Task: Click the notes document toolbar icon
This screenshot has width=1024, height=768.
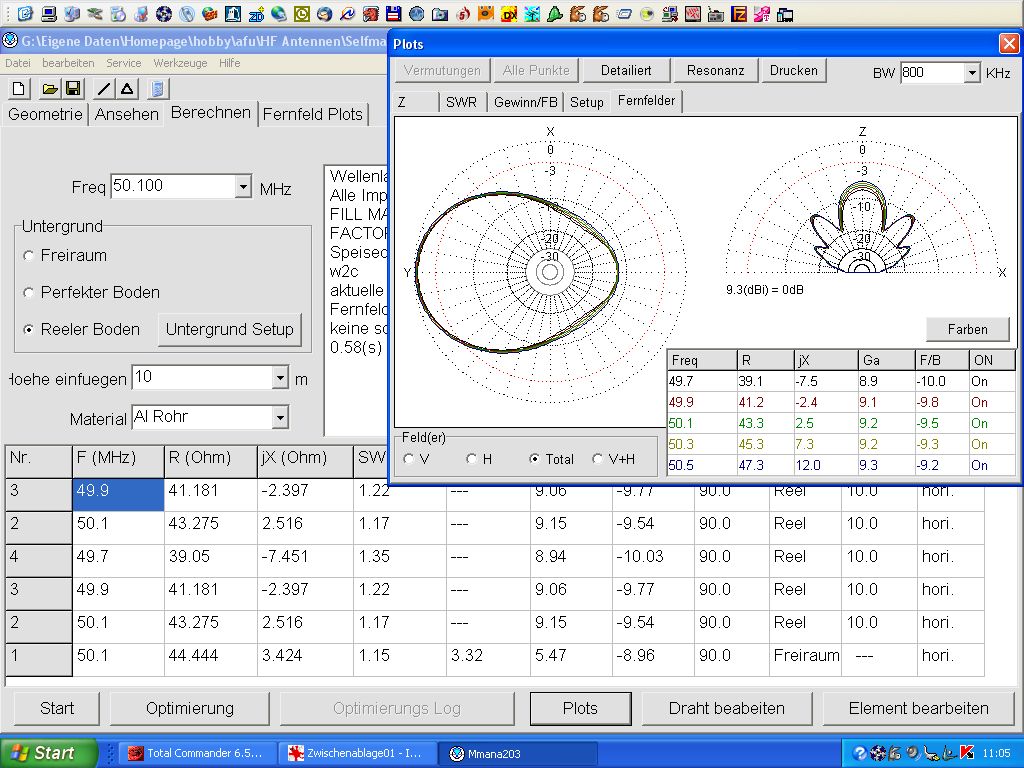Action: point(158,89)
